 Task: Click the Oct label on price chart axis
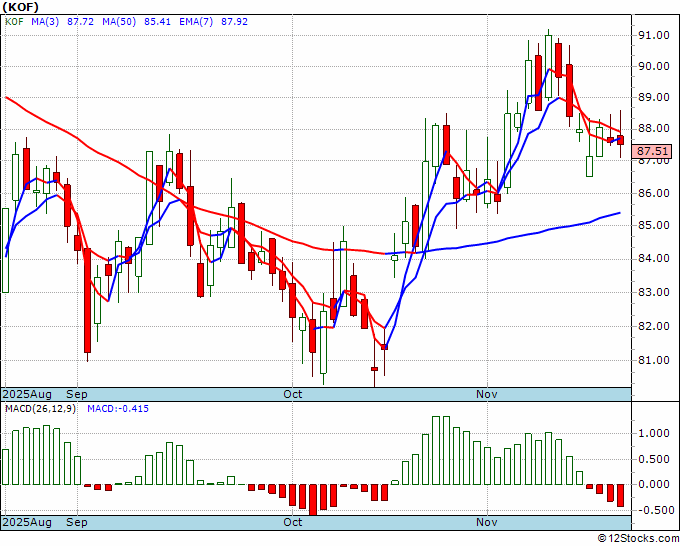[293, 394]
